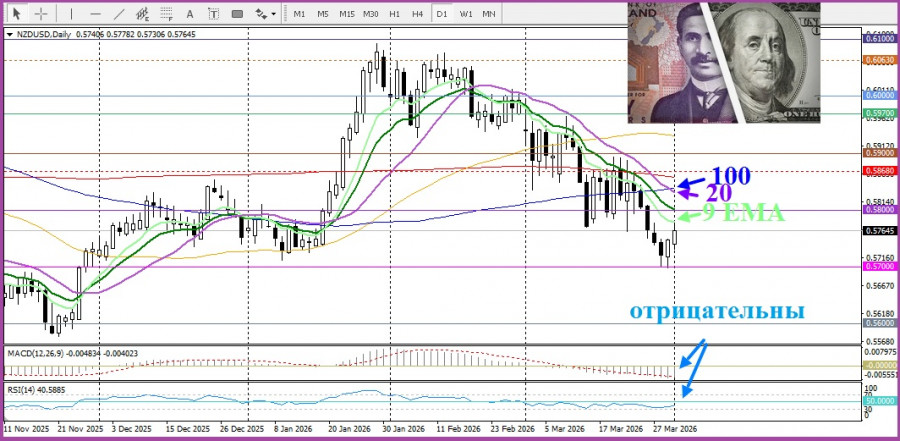Switch chart to H1 timeframe

coord(394,14)
